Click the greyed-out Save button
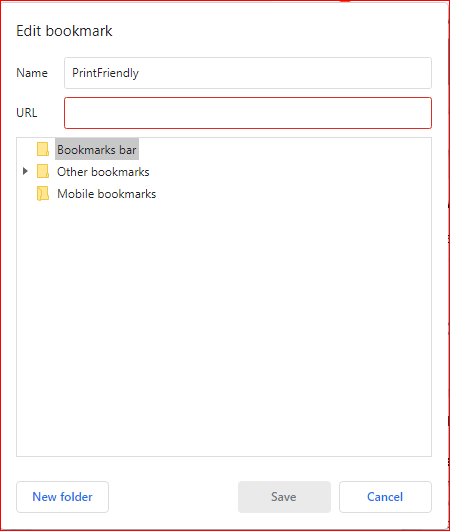 [284, 497]
